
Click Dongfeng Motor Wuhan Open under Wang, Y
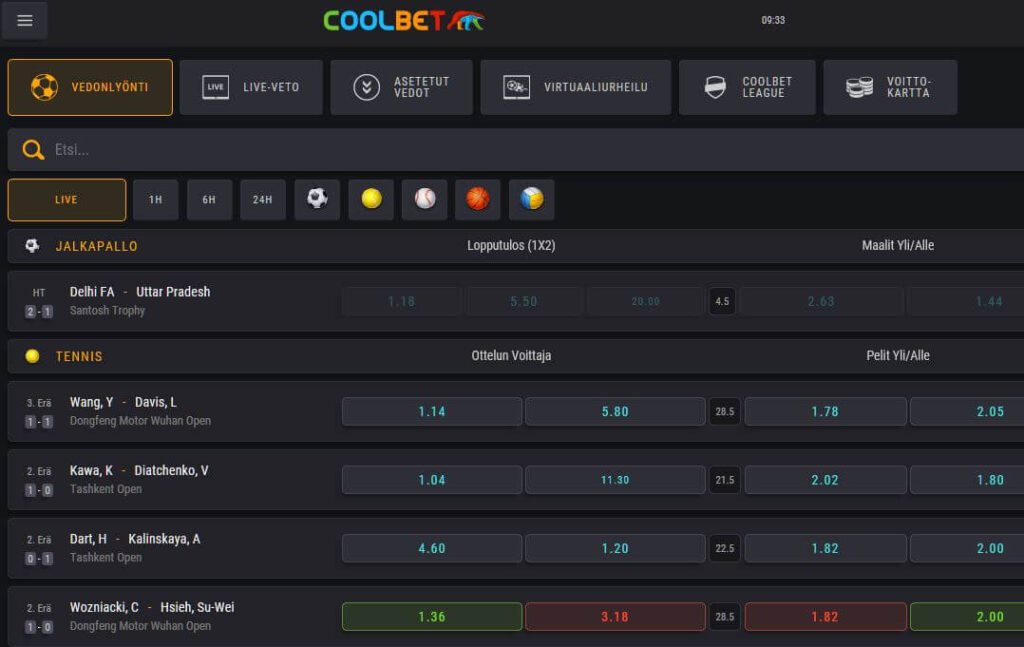[140, 421]
